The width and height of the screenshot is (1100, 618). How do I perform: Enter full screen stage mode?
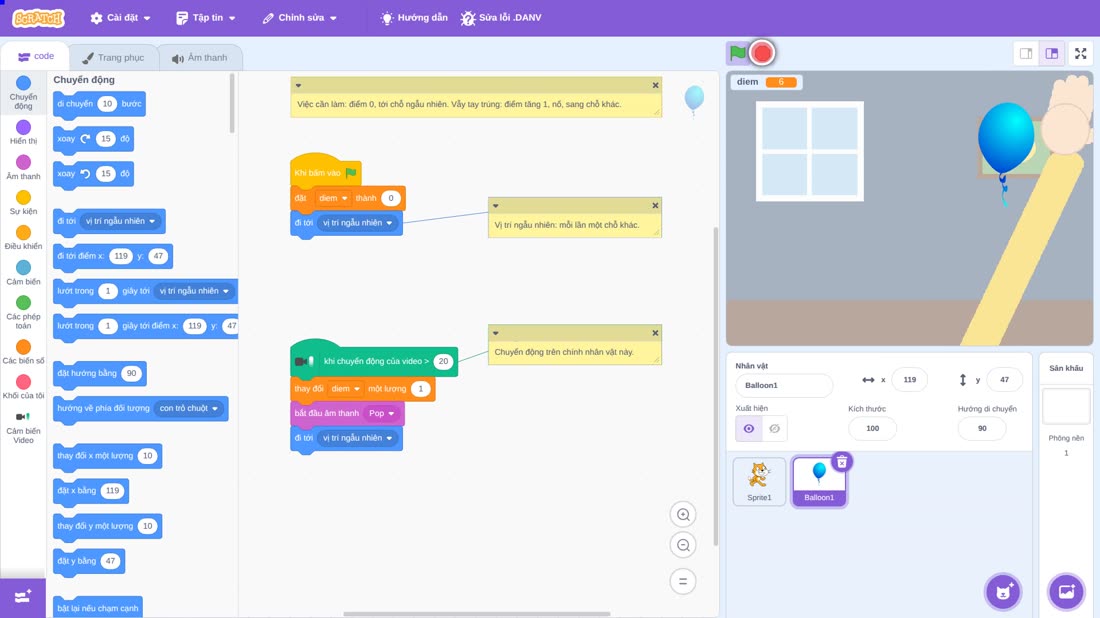[x=1080, y=53]
